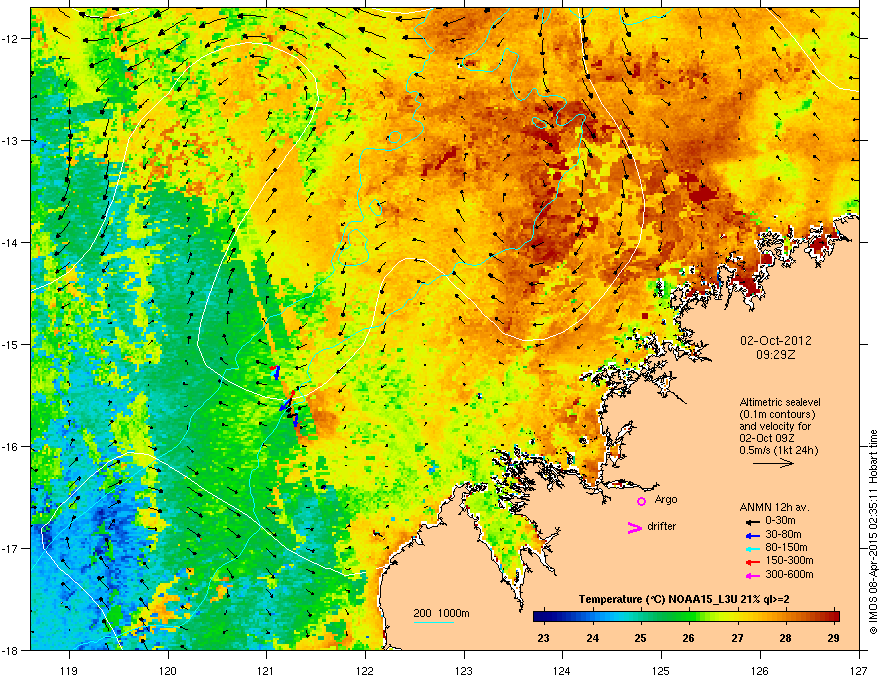The image size is (880, 680).
Task: Click the latitude axis label -13
Action: coord(11,140)
